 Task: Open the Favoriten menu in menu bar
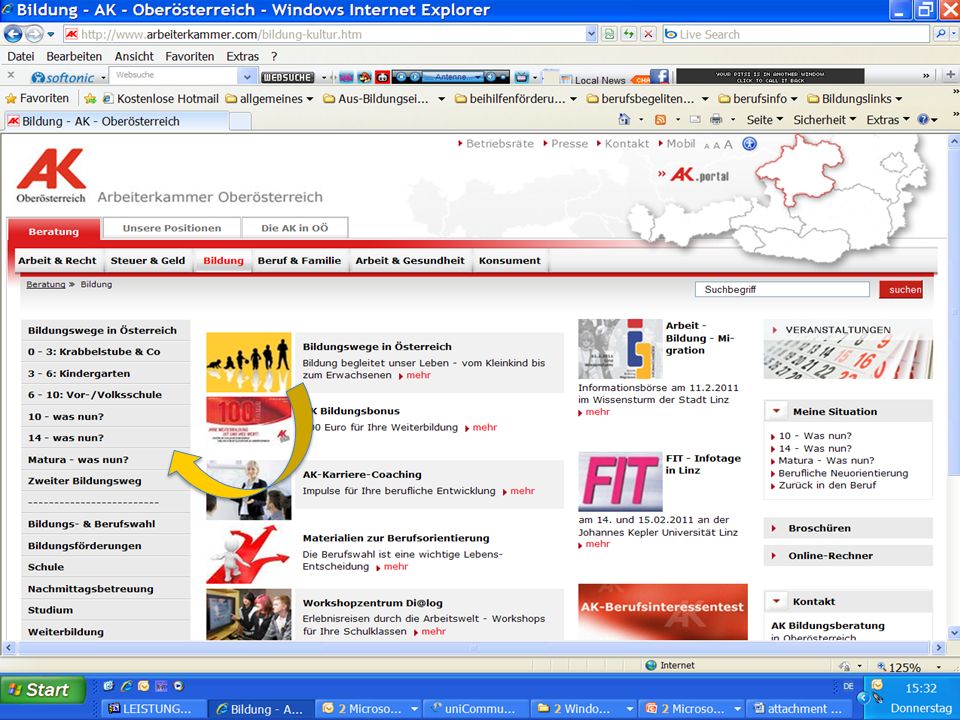click(190, 56)
